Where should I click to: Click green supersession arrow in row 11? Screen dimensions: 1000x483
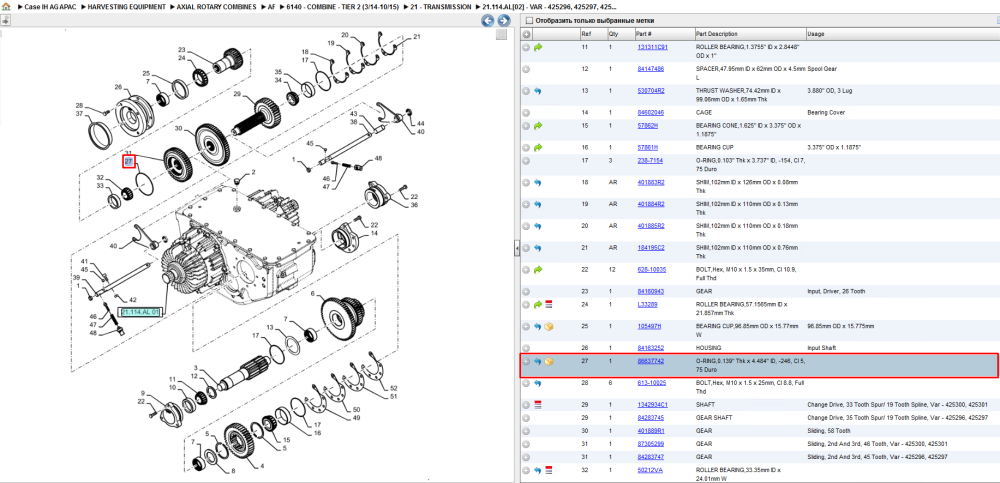[x=538, y=47]
